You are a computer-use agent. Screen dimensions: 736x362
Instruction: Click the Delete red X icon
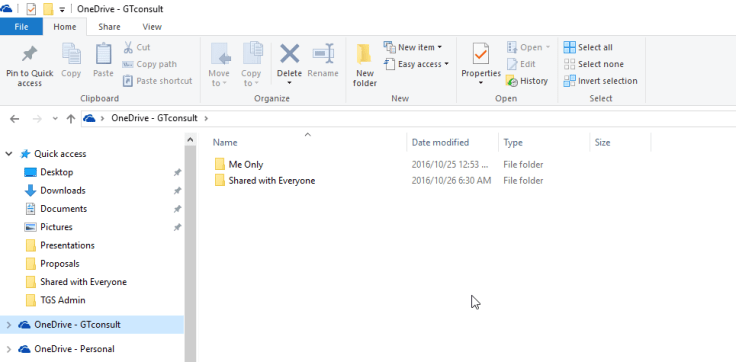pos(290,54)
